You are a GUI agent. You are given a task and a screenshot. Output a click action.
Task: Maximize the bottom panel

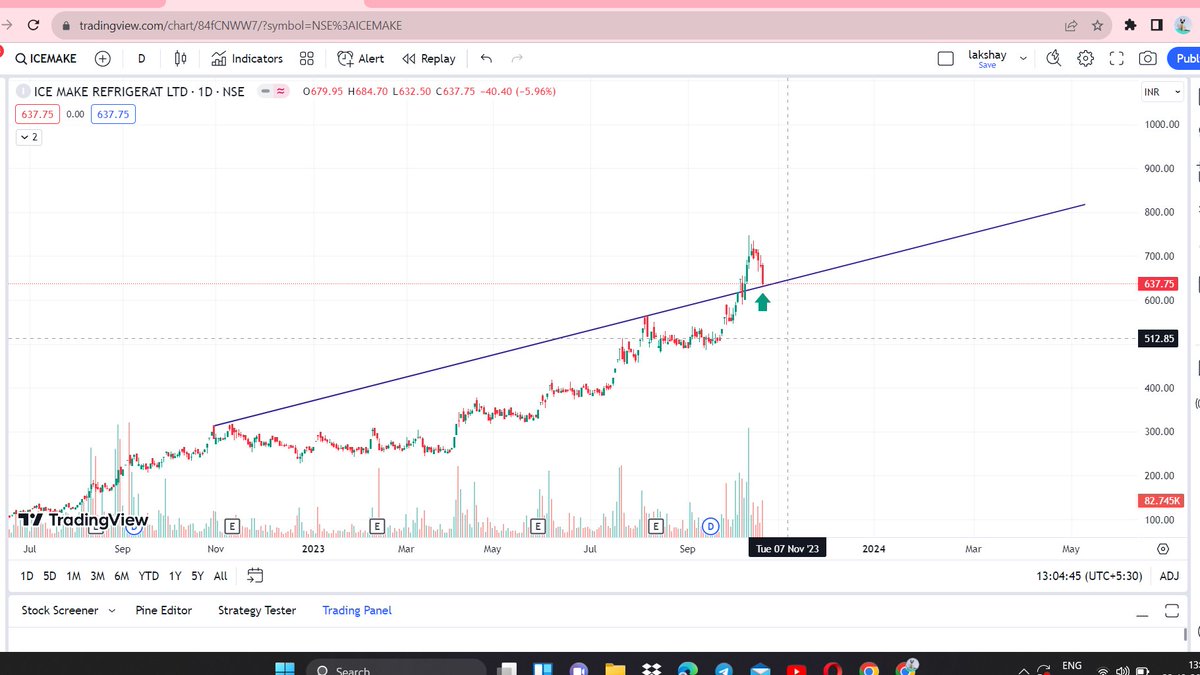[1172, 611]
